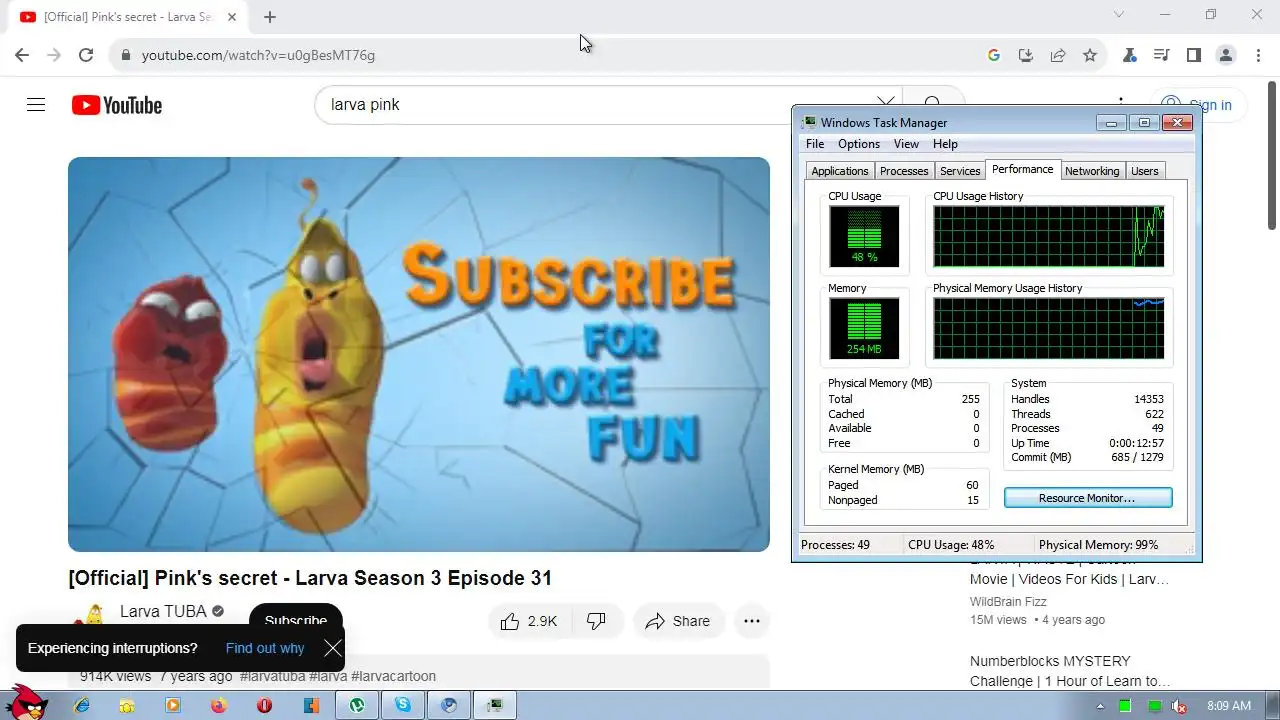Screen dimensions: 1280x720
Task: Click the Physical Memory: 99% status entry
Action: pyautogui.click(x=1098, y=545)
